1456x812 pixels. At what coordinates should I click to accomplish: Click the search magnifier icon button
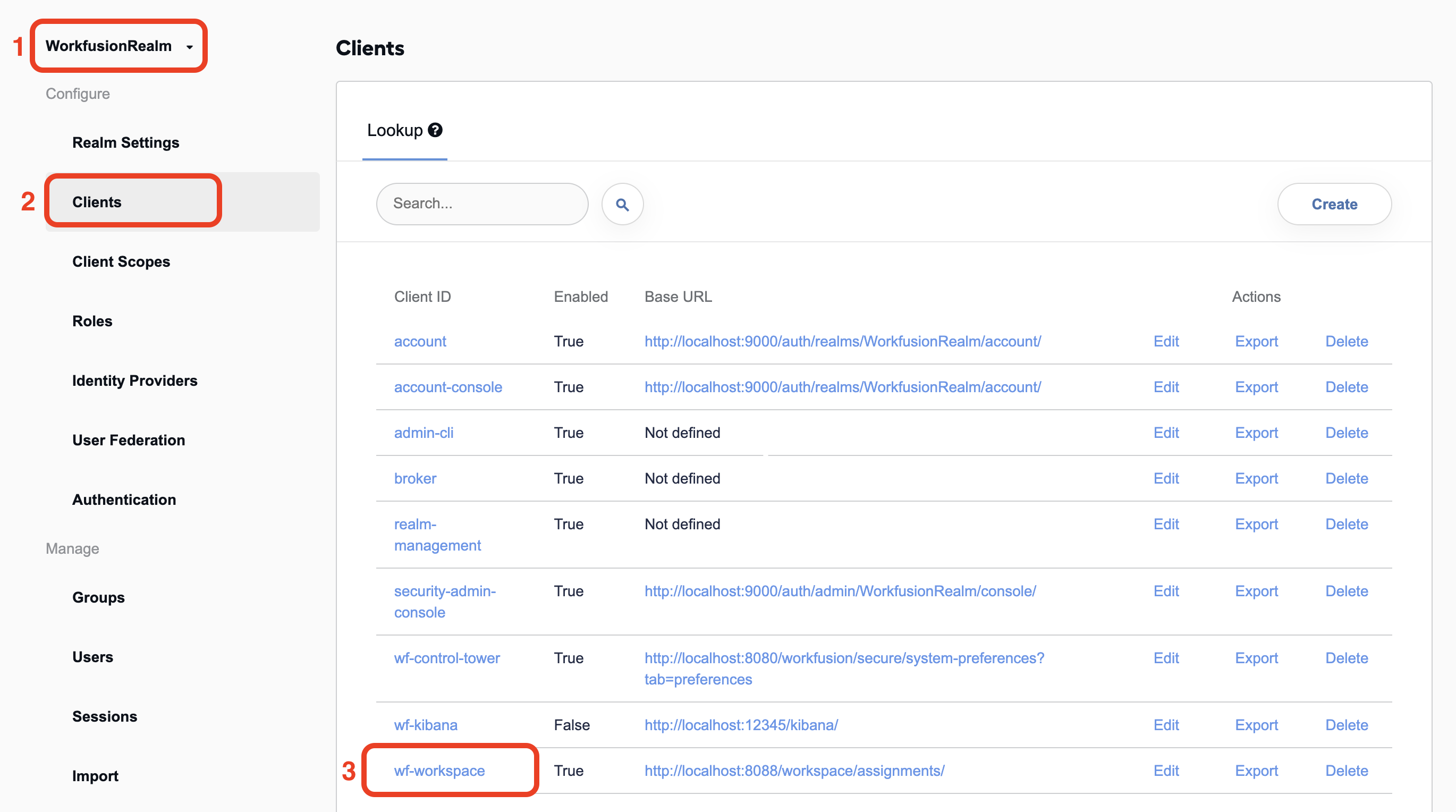point(622,204)
